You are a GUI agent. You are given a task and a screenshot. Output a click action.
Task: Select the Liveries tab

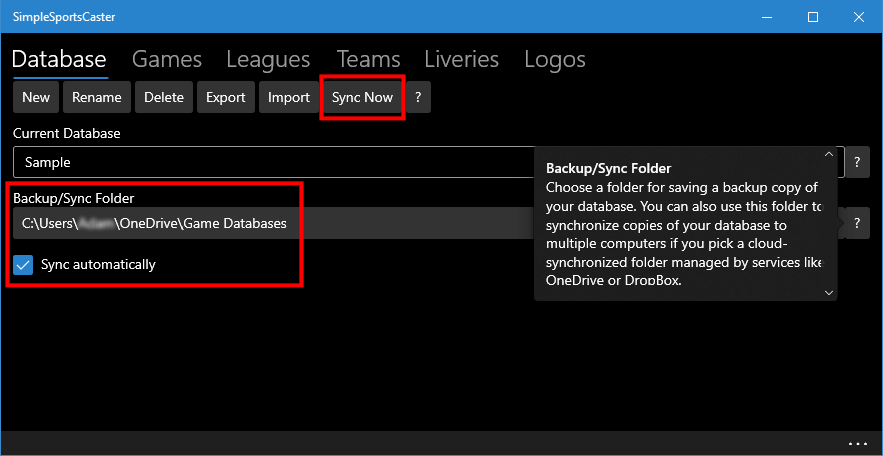[x=462, y=59]
